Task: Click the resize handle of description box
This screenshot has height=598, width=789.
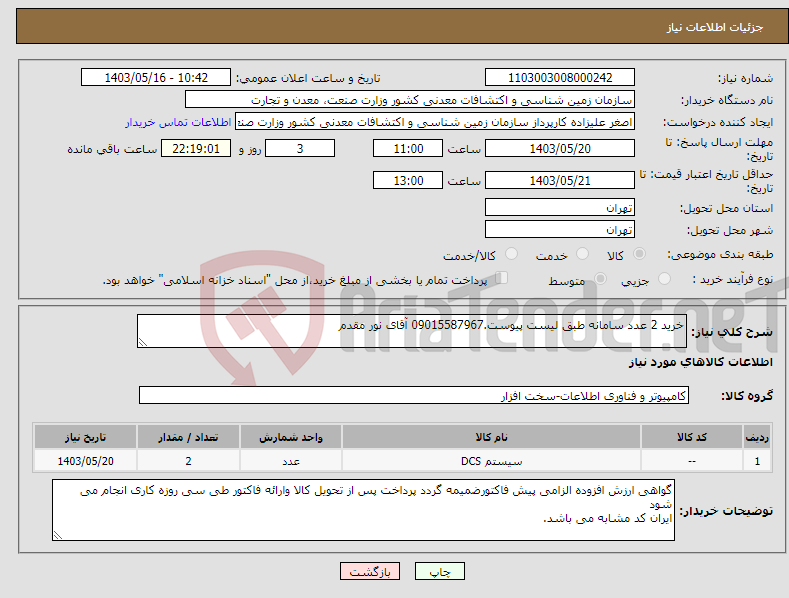Action: point(143,342)
